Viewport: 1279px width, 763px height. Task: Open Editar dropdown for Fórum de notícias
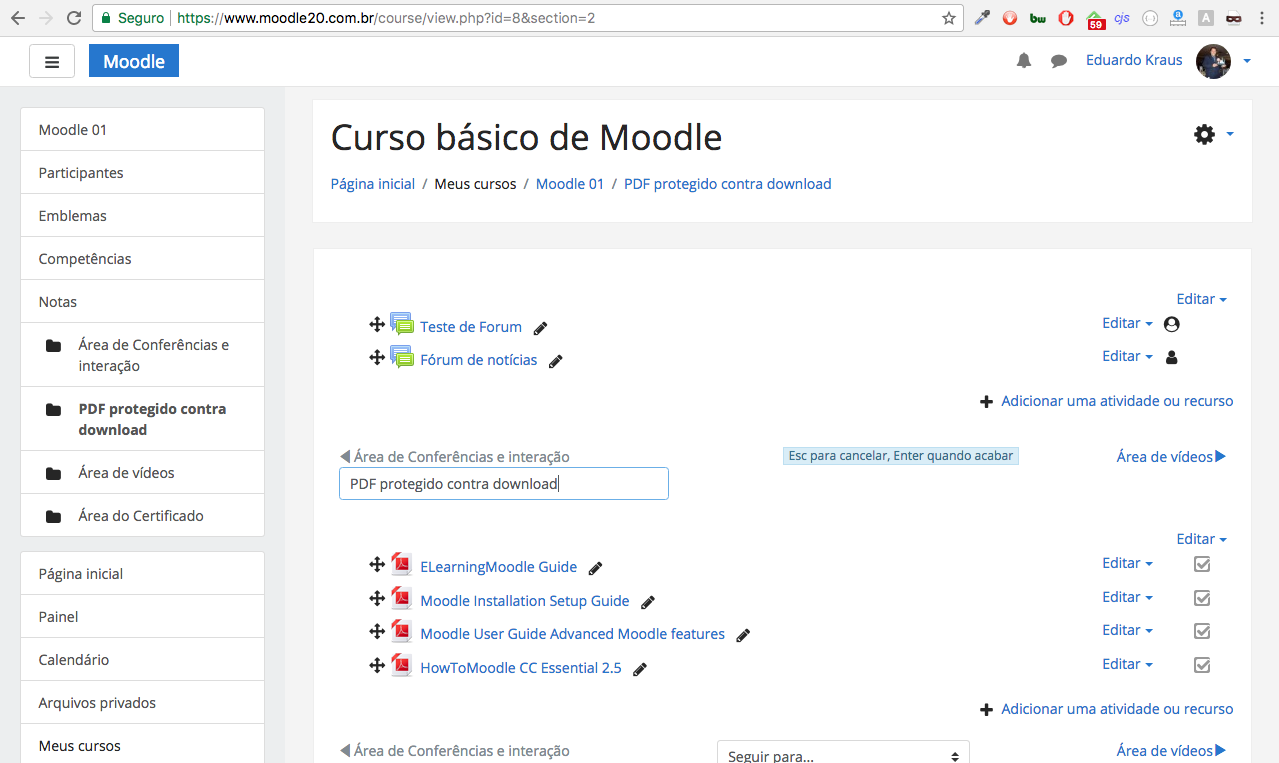(x=1127, y=356)
